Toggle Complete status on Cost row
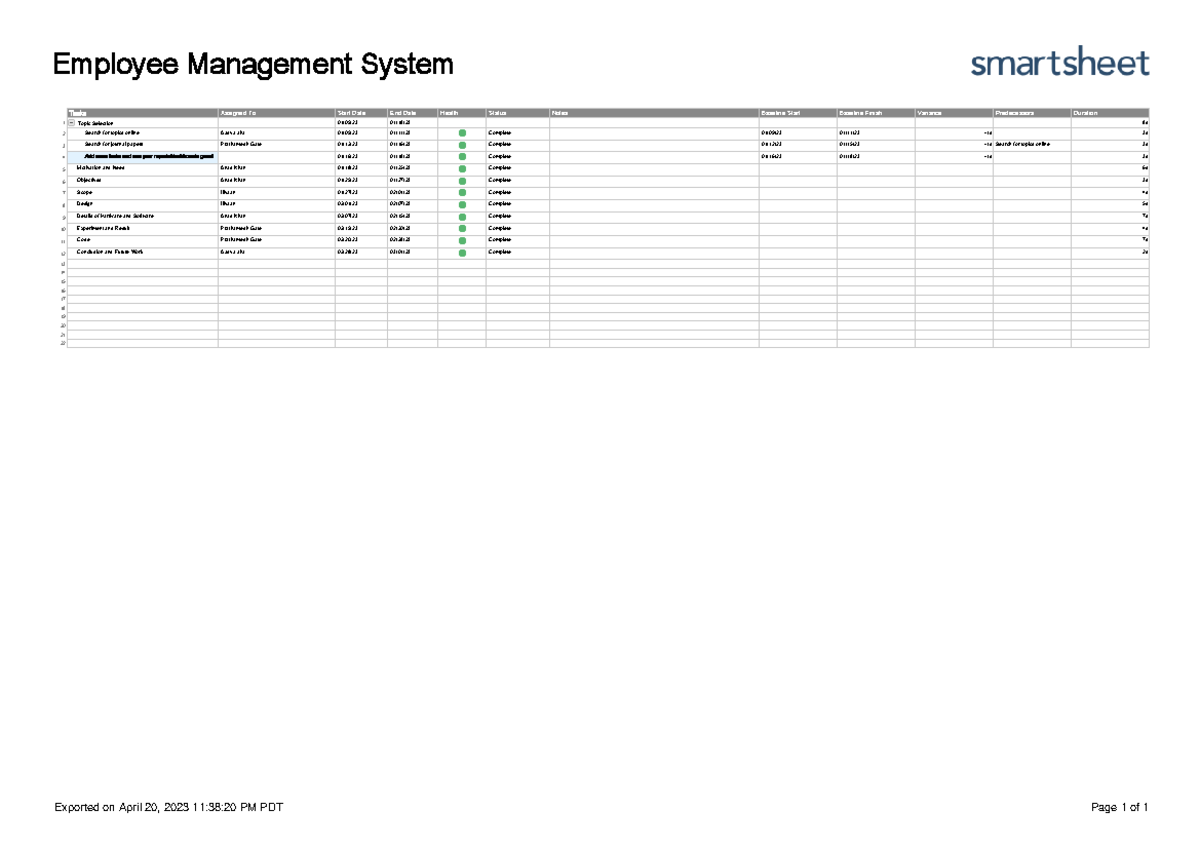The image size is (1200, 848). point(500,239)
